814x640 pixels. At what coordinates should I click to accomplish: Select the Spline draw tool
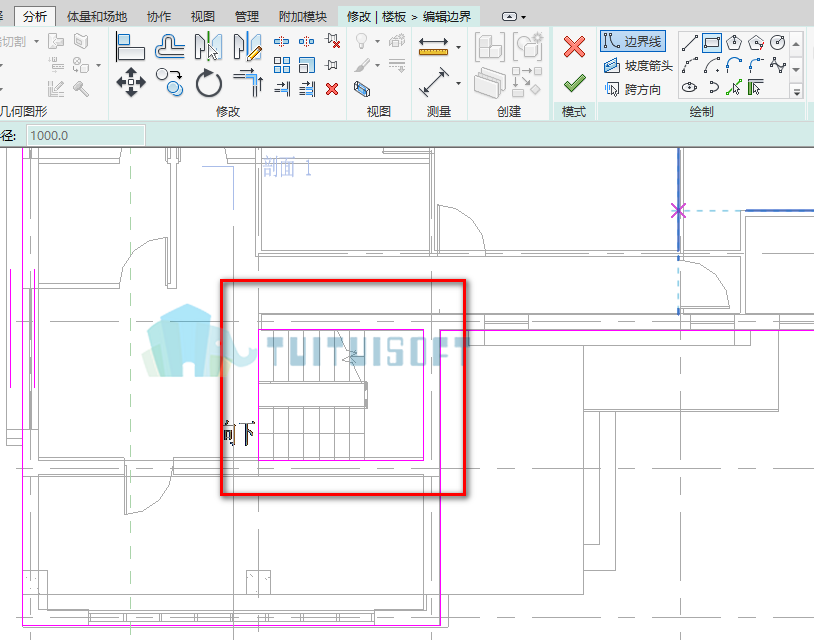778,65
